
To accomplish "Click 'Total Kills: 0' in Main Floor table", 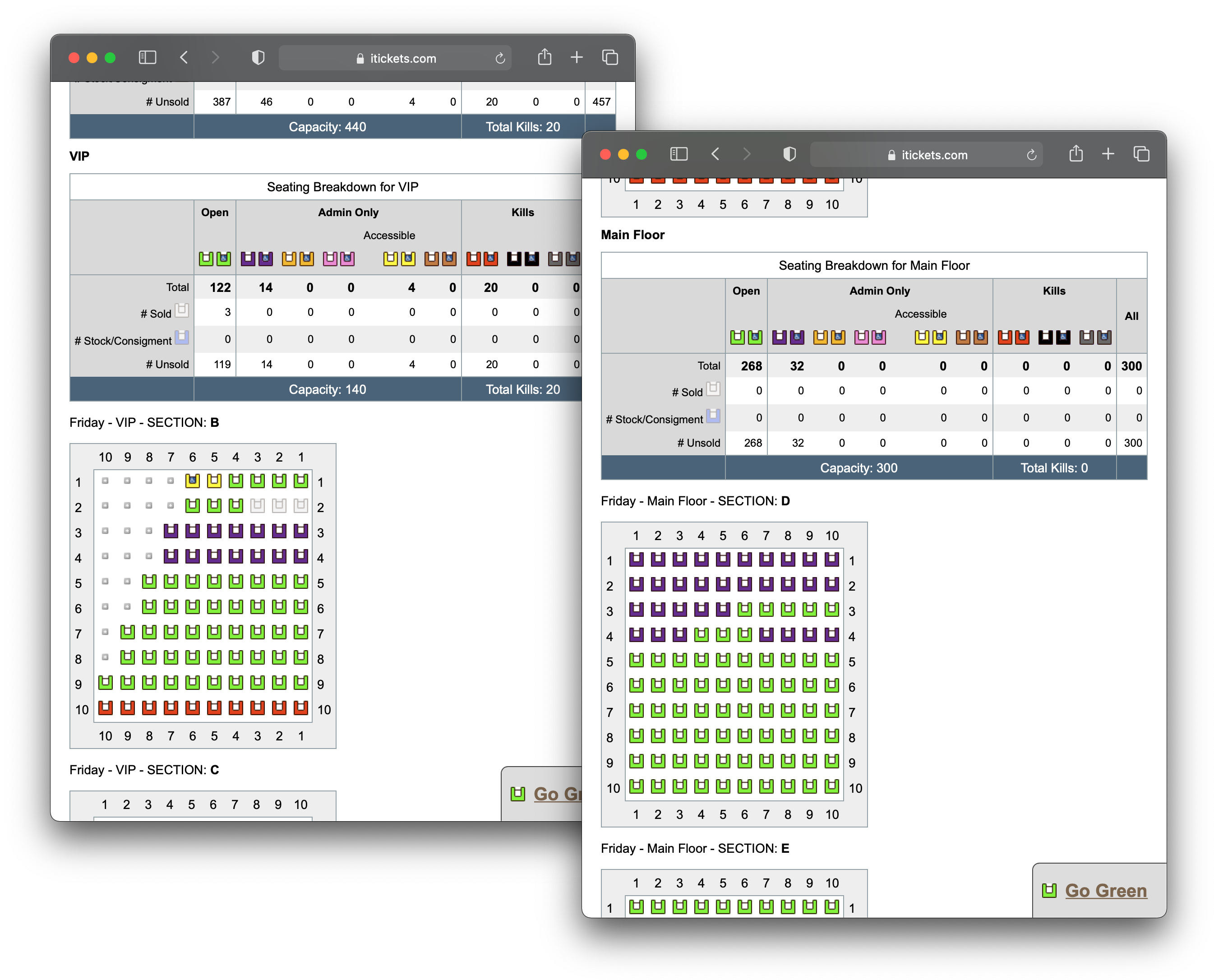I will coord(1054,468).
